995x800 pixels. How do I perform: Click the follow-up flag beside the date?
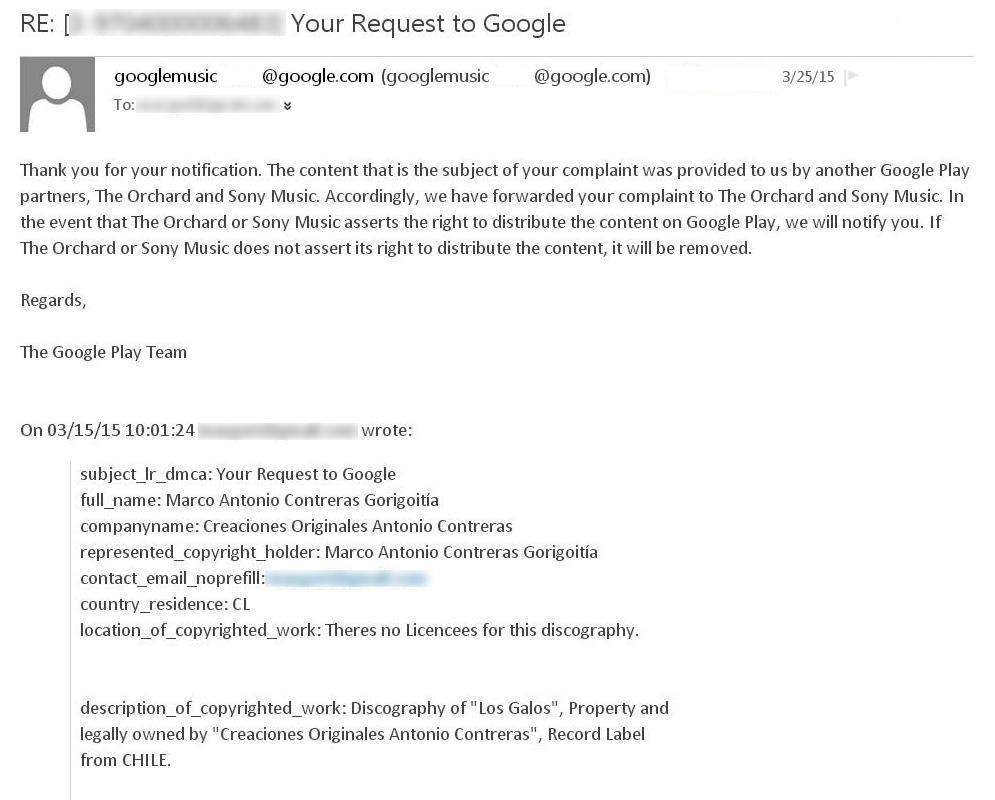(x=852, y=76)
